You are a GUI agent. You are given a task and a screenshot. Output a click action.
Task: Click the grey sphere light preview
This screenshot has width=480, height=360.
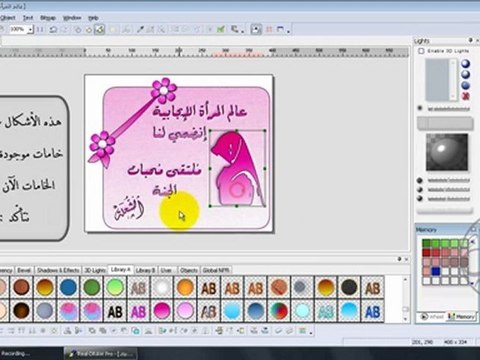(447, 152)
